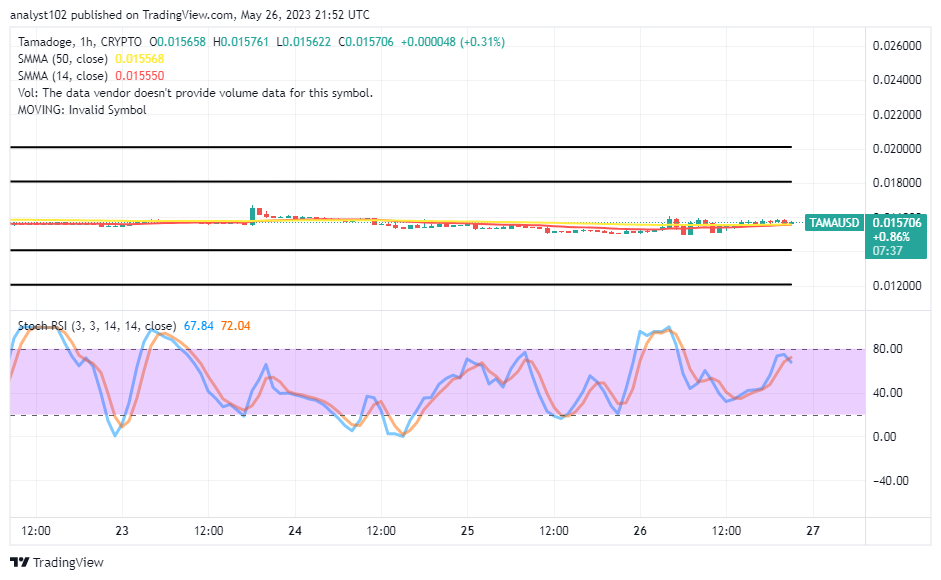Select the Vol data vendor notice
Viewport: 941px width, 580px height.
click(195, 93)
